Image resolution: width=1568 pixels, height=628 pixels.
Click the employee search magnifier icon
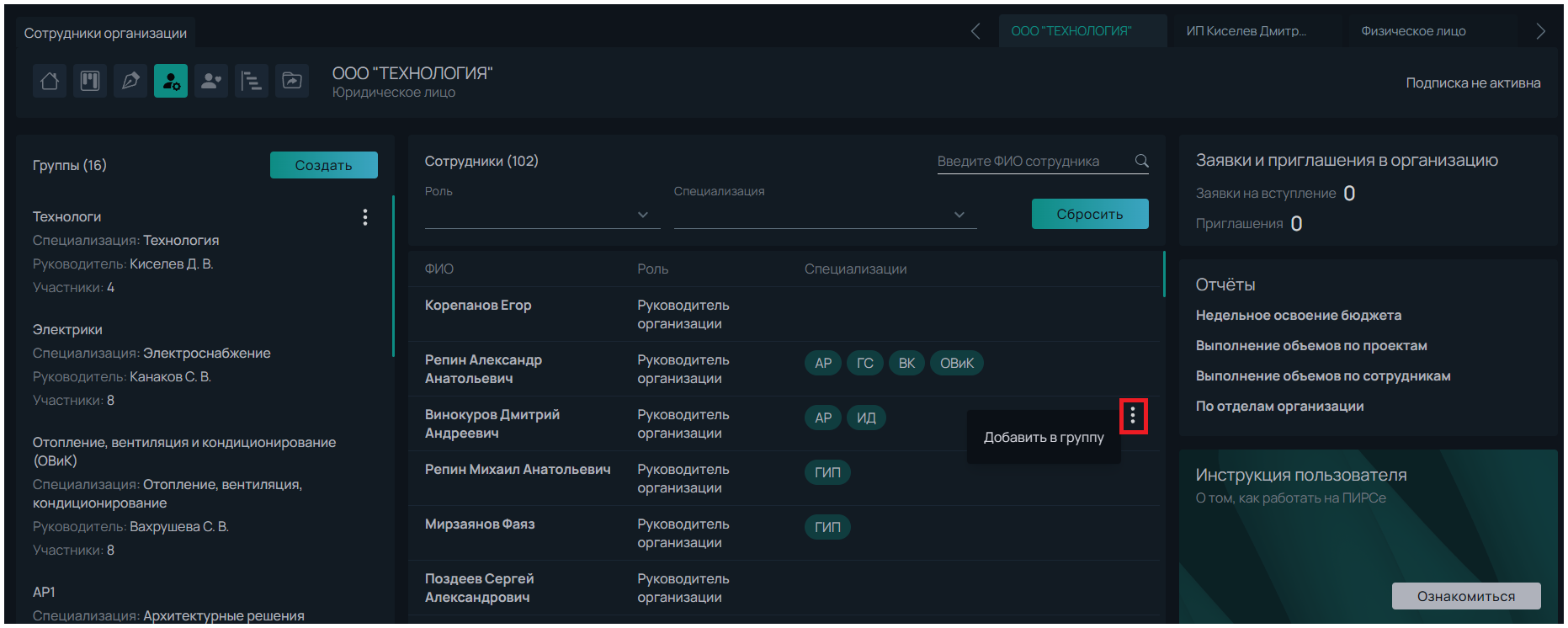[1141, 161]
